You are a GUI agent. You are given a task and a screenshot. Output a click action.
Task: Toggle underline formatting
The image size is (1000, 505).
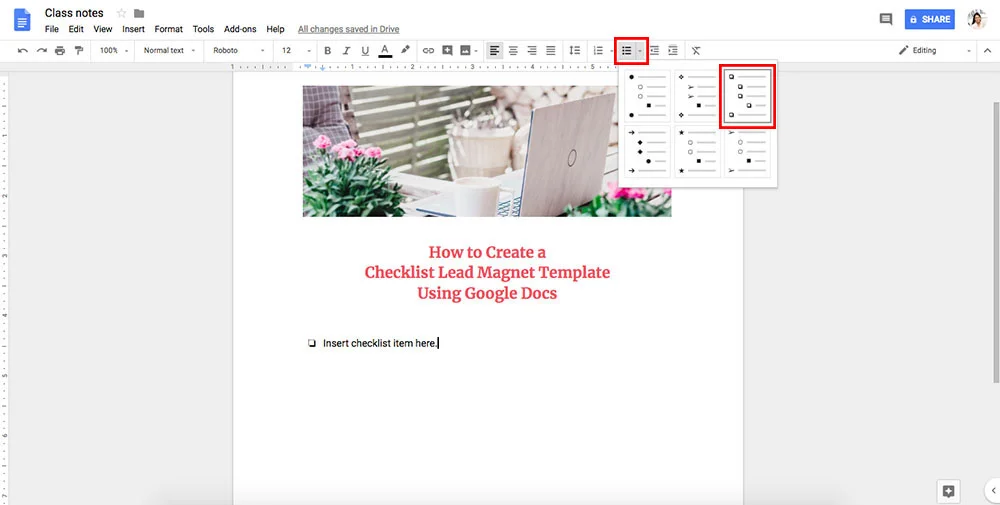coord(365,50)
